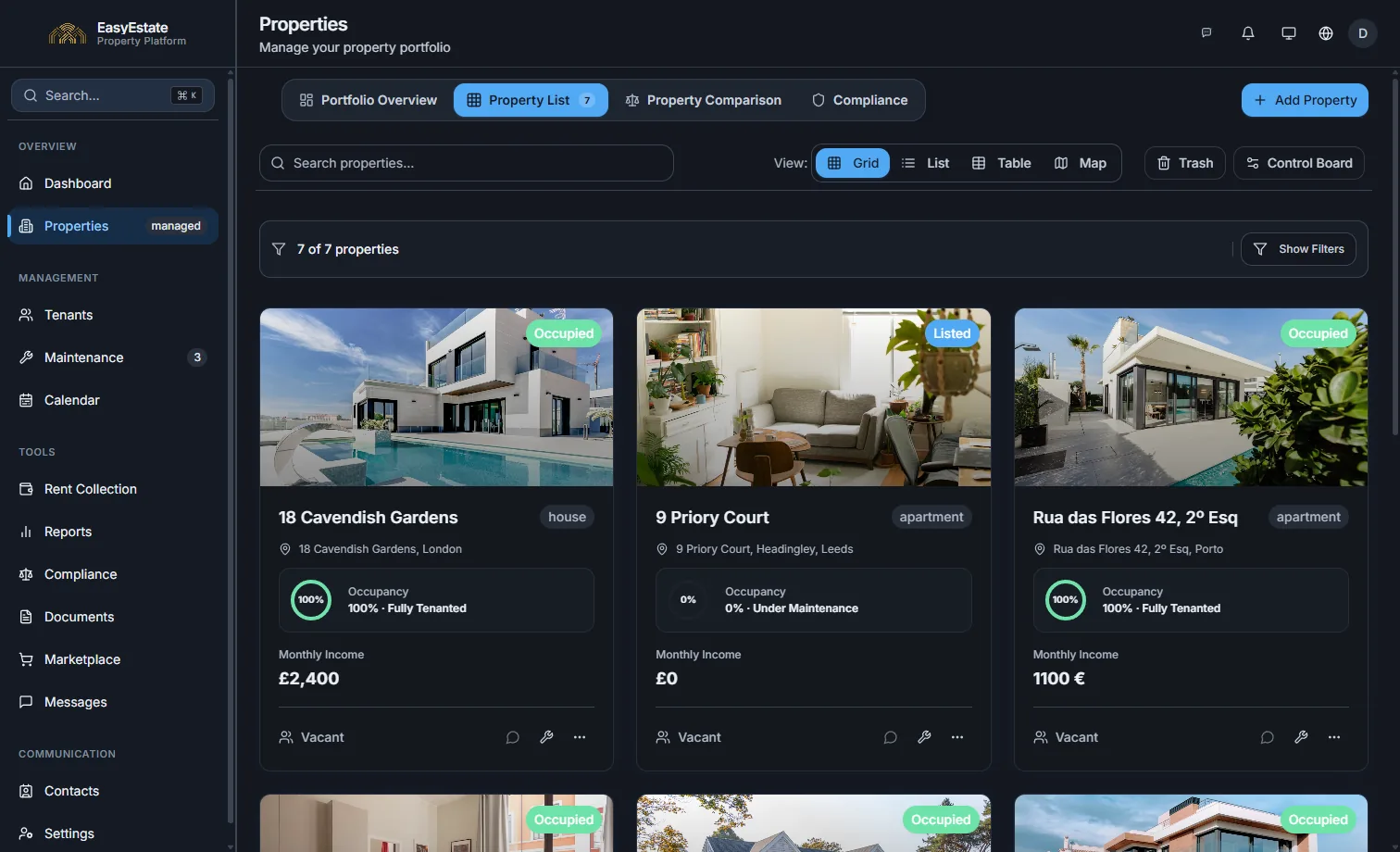Focus the Search properties input field
1400x852 pixels.
pos(466,163)
